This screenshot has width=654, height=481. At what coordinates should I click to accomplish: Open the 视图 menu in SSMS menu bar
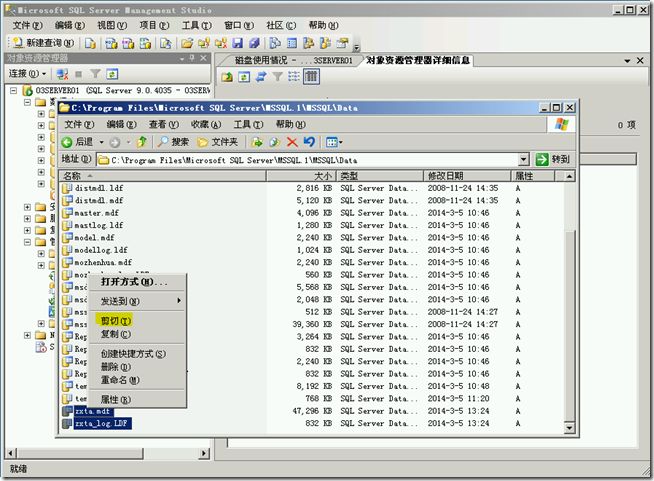112,25
